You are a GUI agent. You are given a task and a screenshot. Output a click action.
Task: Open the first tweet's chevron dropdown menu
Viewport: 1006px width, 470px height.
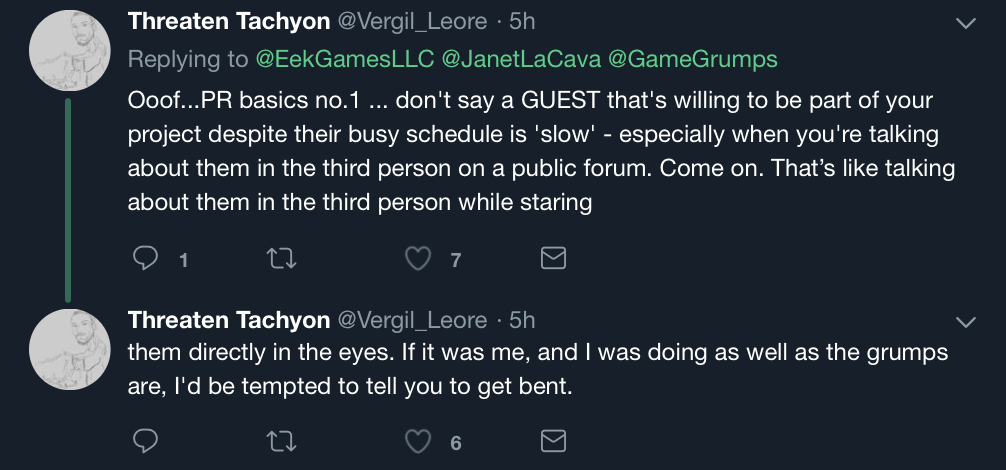click(966, 24)
